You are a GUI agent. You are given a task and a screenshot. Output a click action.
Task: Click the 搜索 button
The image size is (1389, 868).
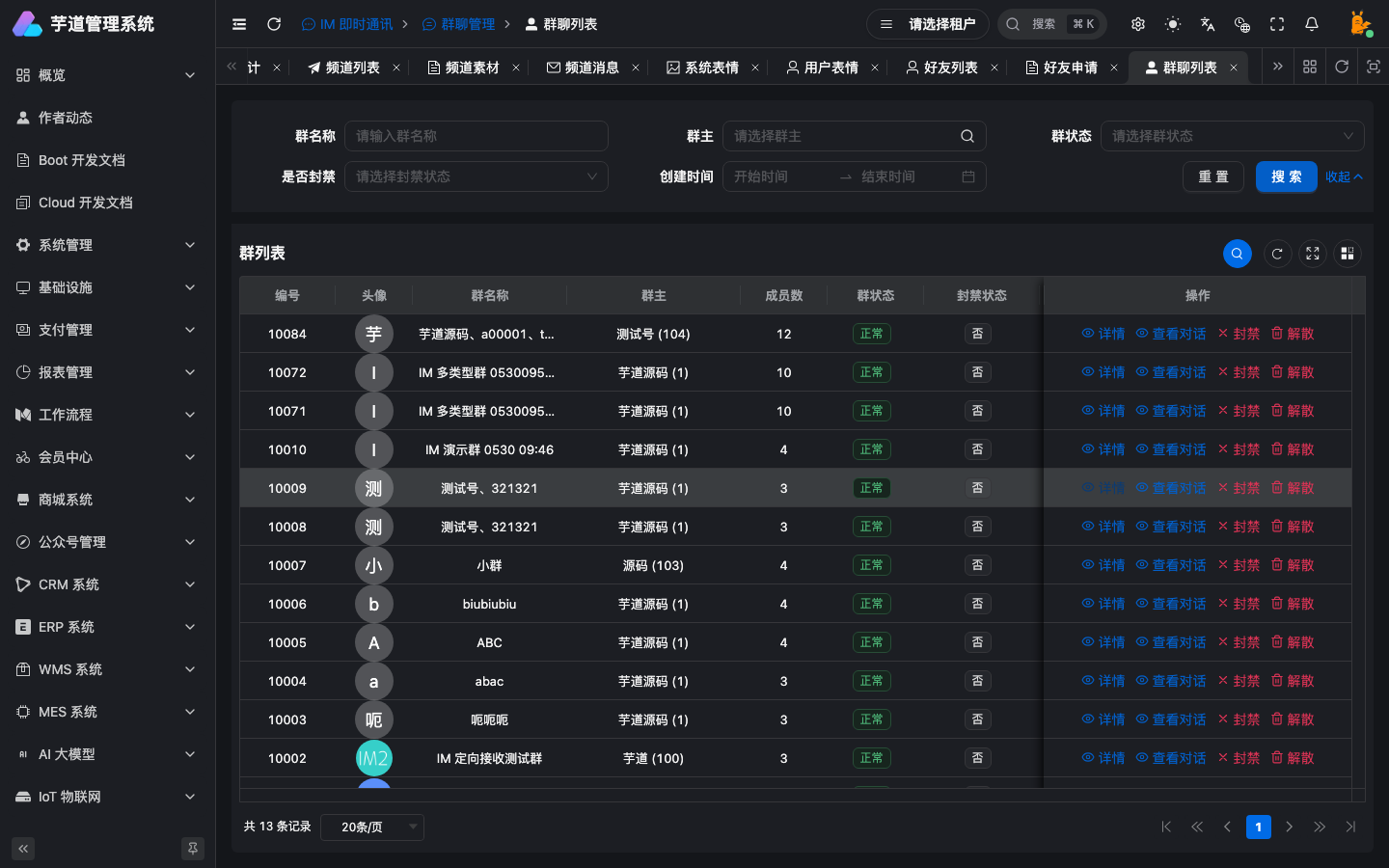(1286, 176)
